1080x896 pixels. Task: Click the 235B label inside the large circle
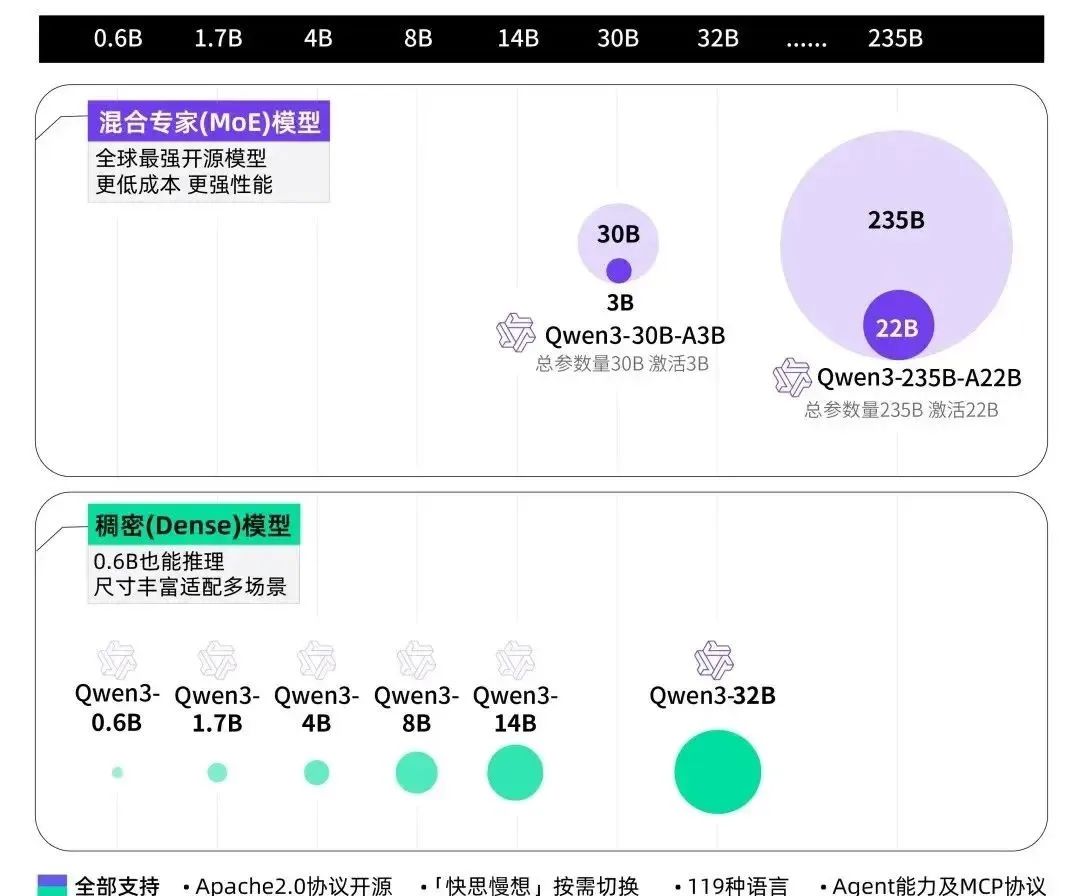tap(896, 220)
